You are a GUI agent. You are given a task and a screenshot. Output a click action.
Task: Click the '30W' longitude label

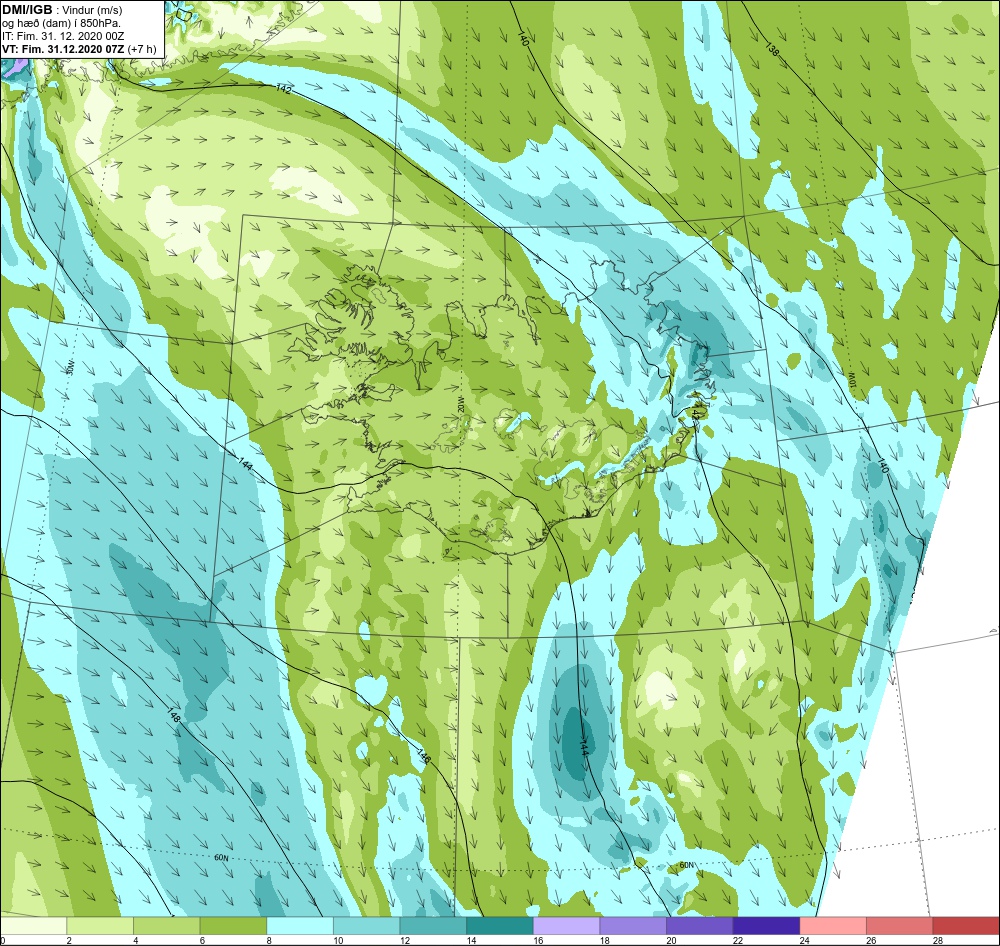point(70,368)
